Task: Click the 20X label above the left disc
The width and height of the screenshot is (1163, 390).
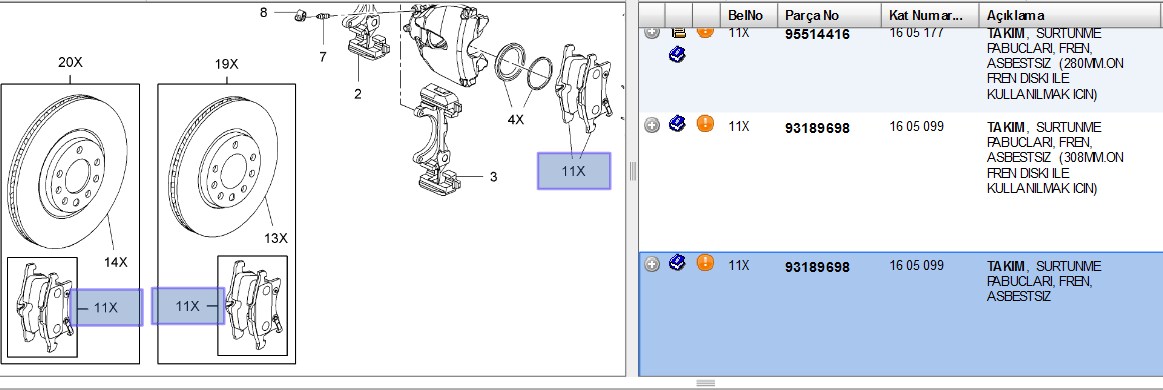Action: [x=70, y=63]
